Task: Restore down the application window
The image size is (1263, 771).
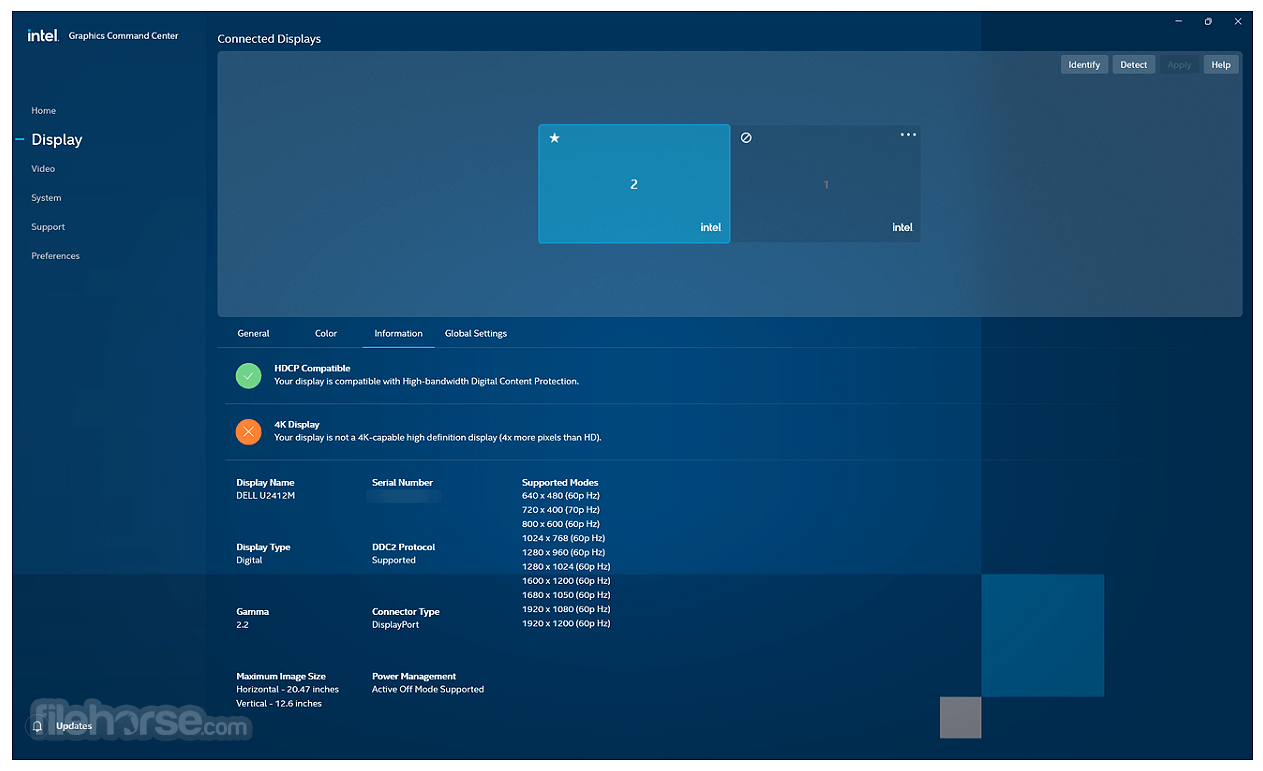Action: pos(1208,21)
